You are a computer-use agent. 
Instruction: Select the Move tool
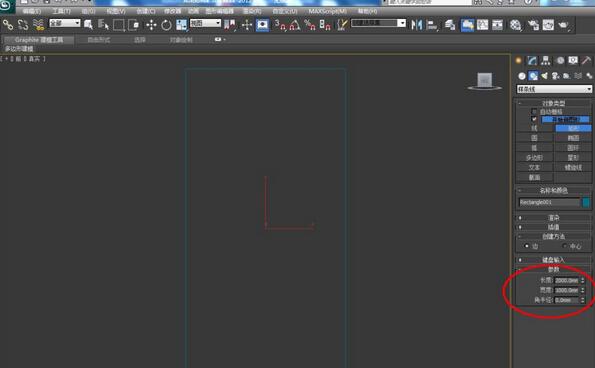pos(151,25)
